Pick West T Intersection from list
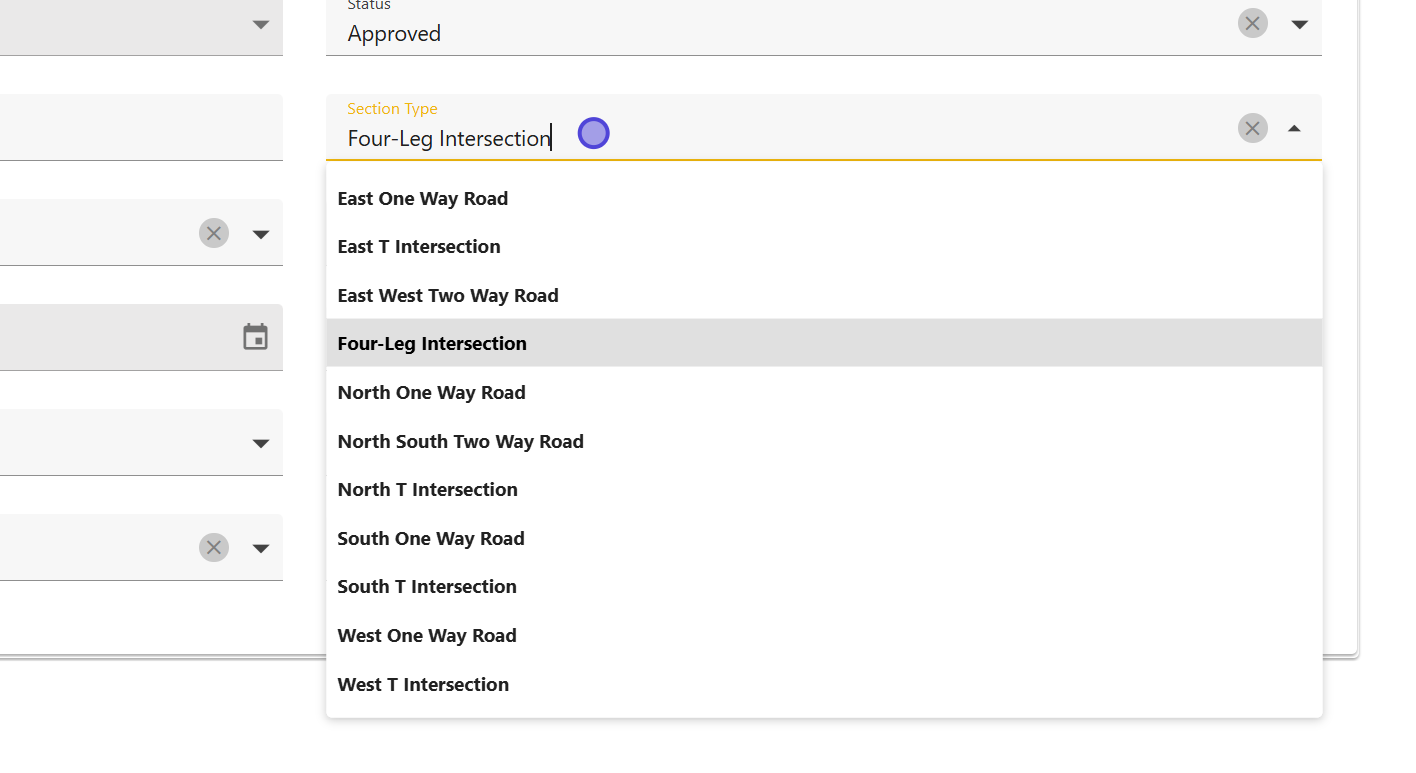 pos(423,684)
